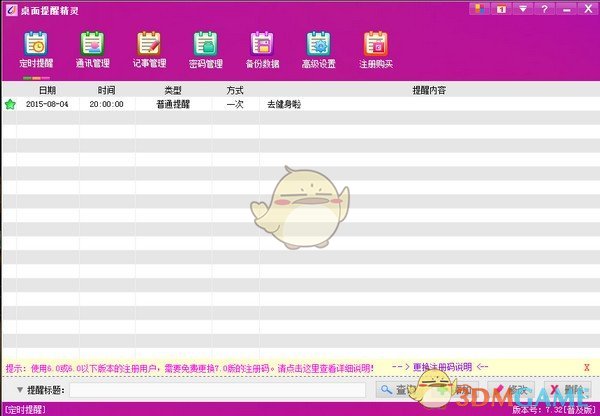Click the 提醒内容 column header

coord(428,90)
